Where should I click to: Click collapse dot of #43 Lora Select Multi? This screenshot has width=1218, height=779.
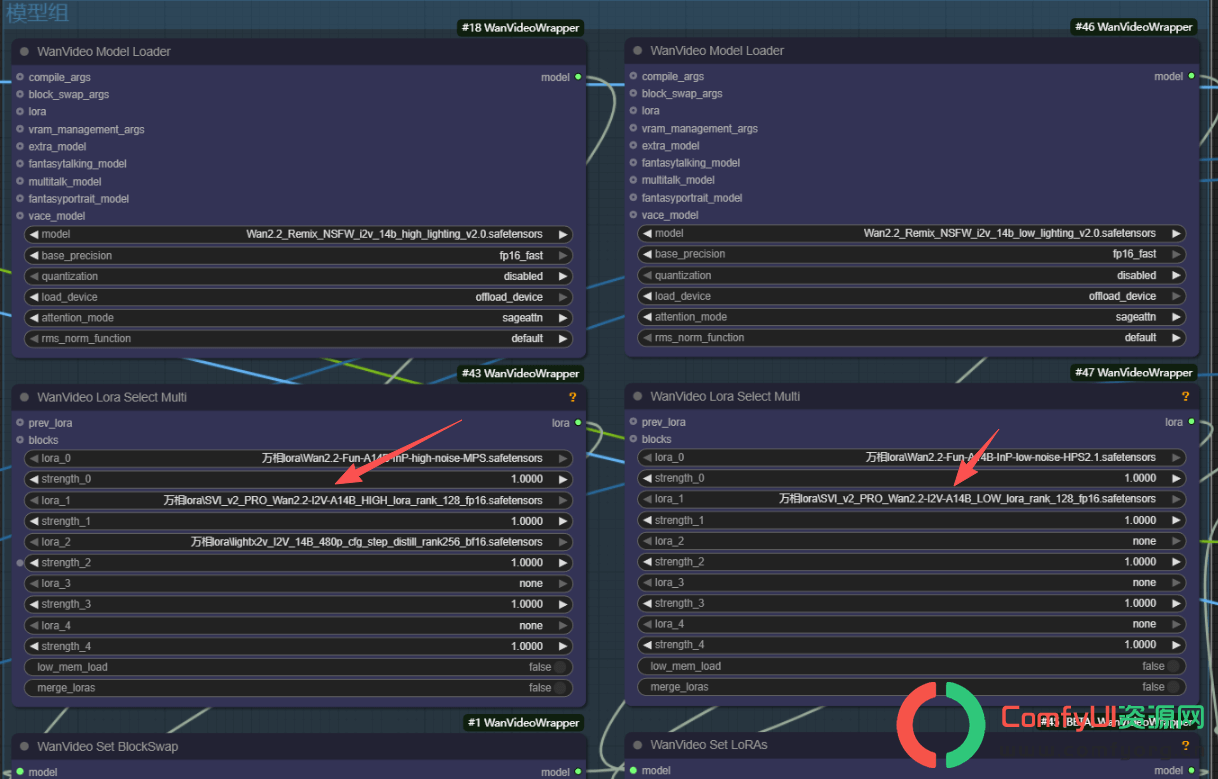(24, 398)
